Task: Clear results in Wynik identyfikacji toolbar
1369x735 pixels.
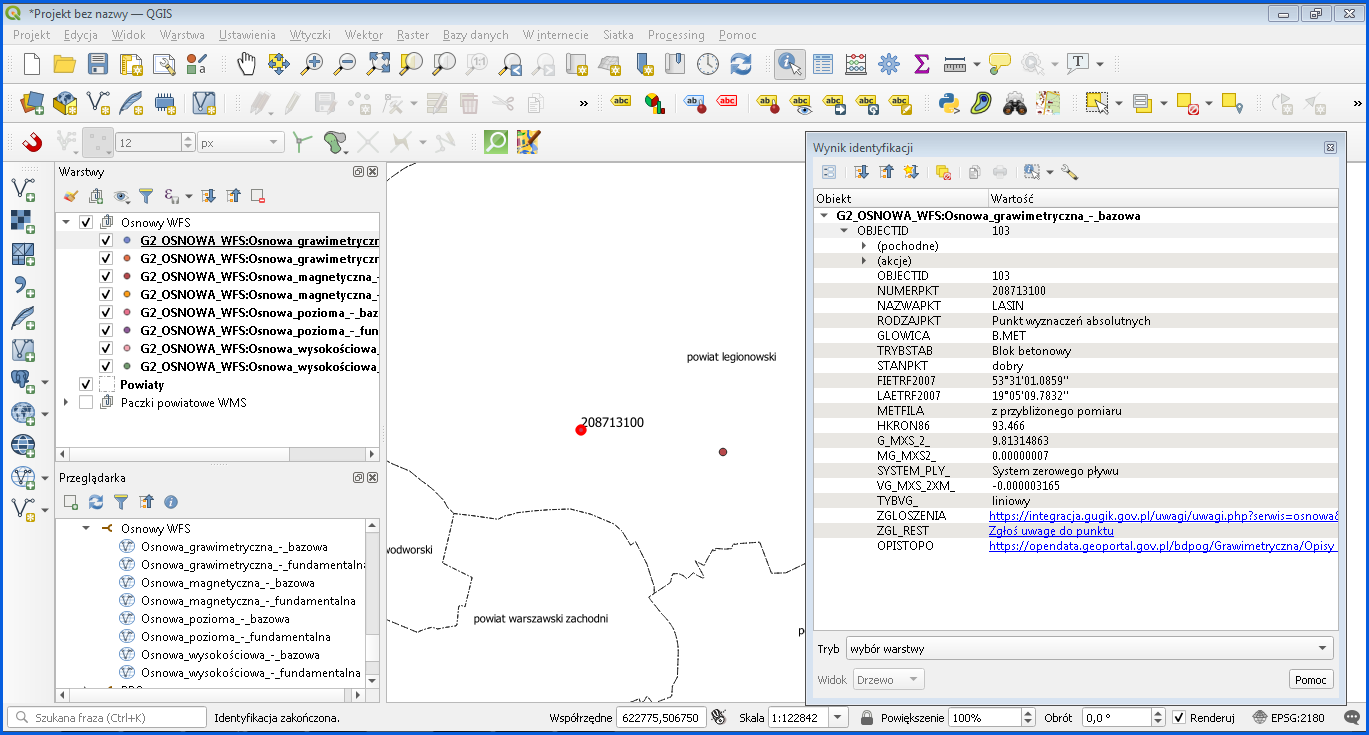Action: [943, 172]
